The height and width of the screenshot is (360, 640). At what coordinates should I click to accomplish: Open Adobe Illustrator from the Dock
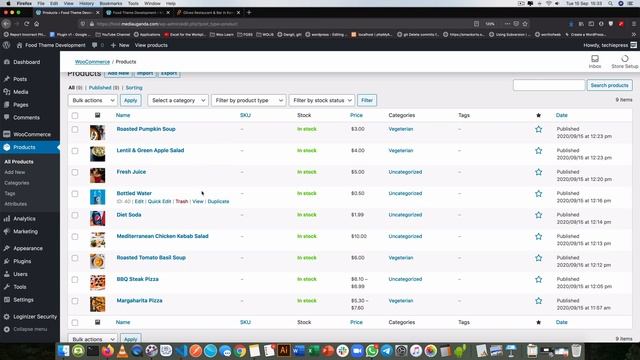pyautogui.click(x=284, y=351)
